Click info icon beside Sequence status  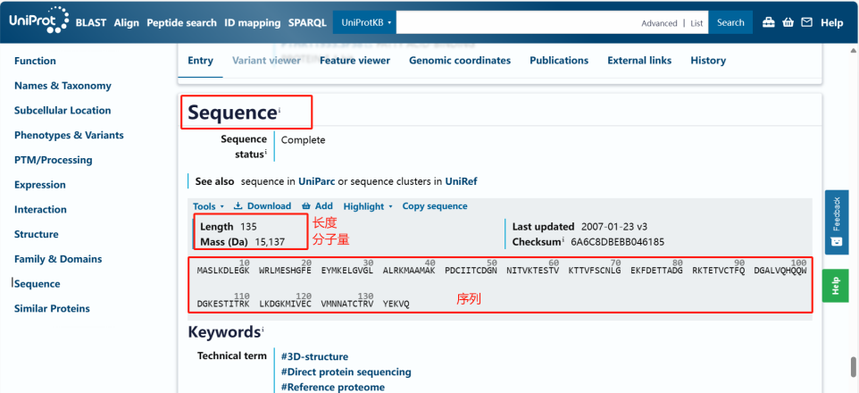[x=266, y=152]
